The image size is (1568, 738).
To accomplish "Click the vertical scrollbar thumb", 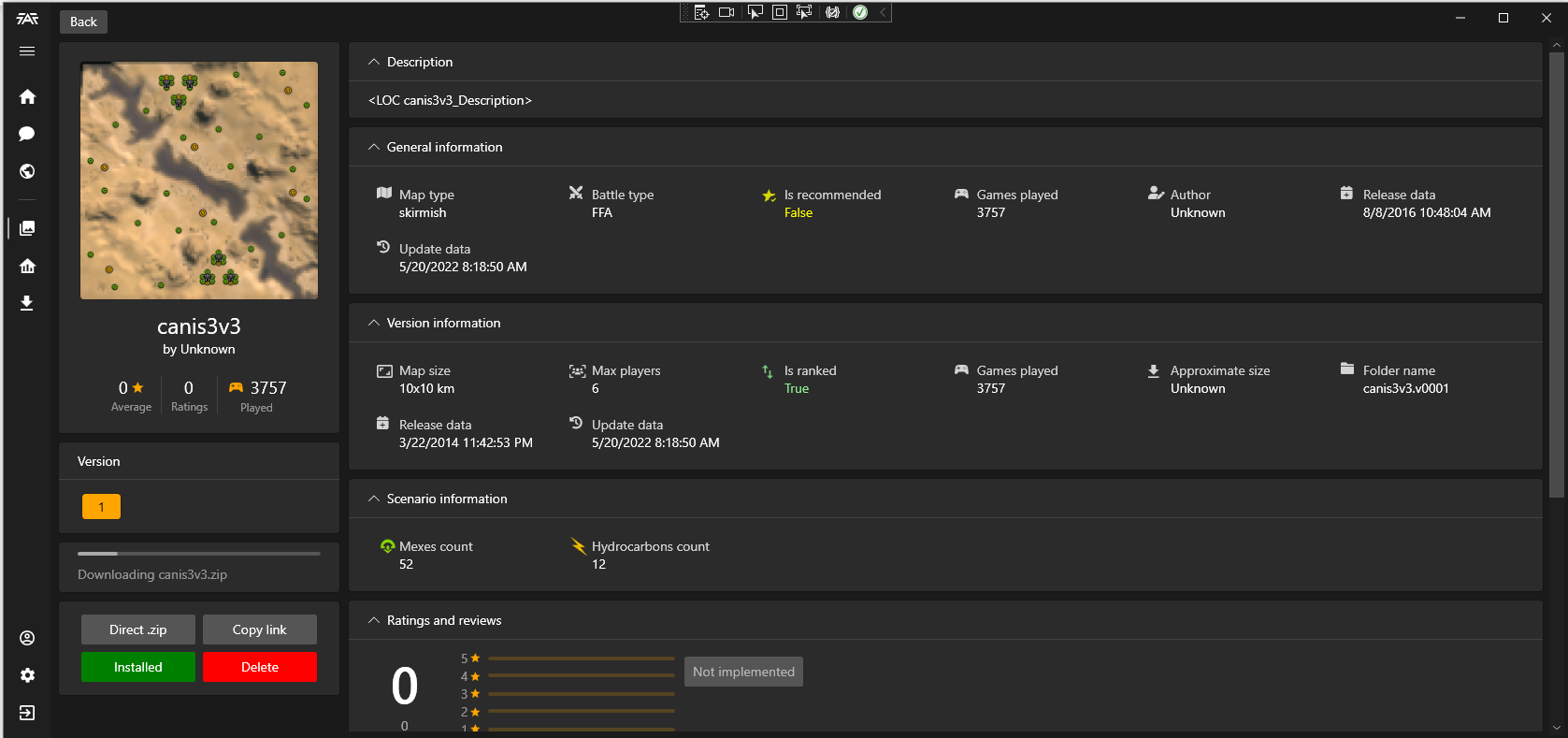I will coord(1557,274).
